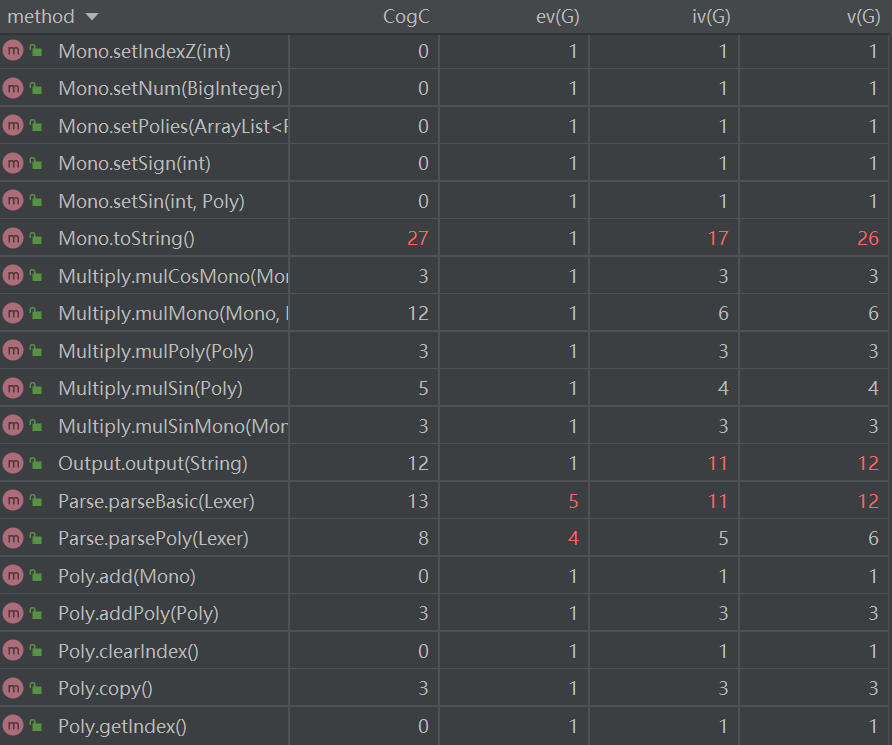Select the Multiply.mulMono(Mono, method name
Screen dimensions: 892x745
tap(173, 313)
